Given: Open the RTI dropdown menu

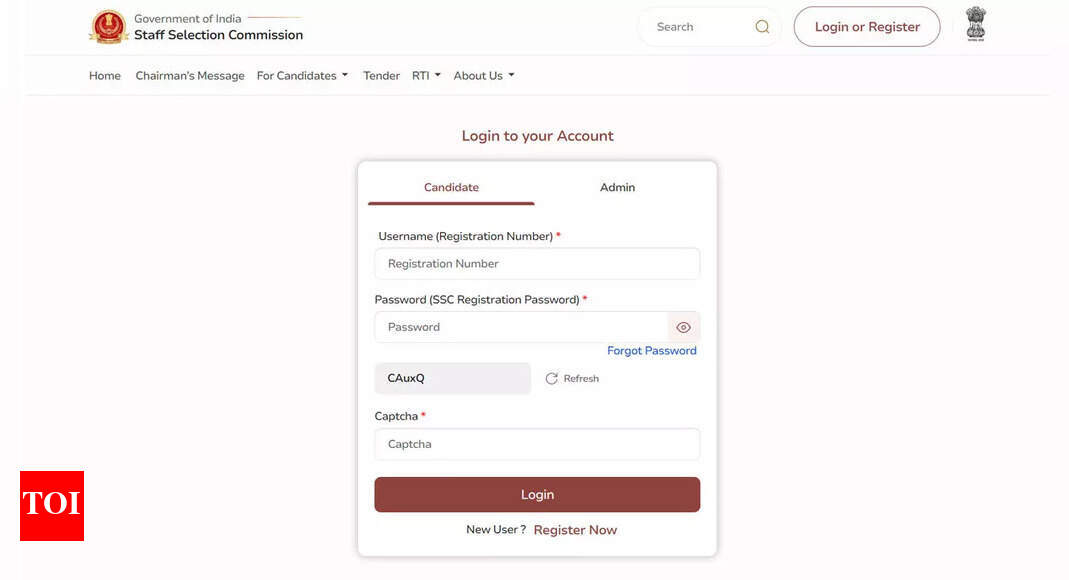Looking at the screenshot, I should (426, 76).
